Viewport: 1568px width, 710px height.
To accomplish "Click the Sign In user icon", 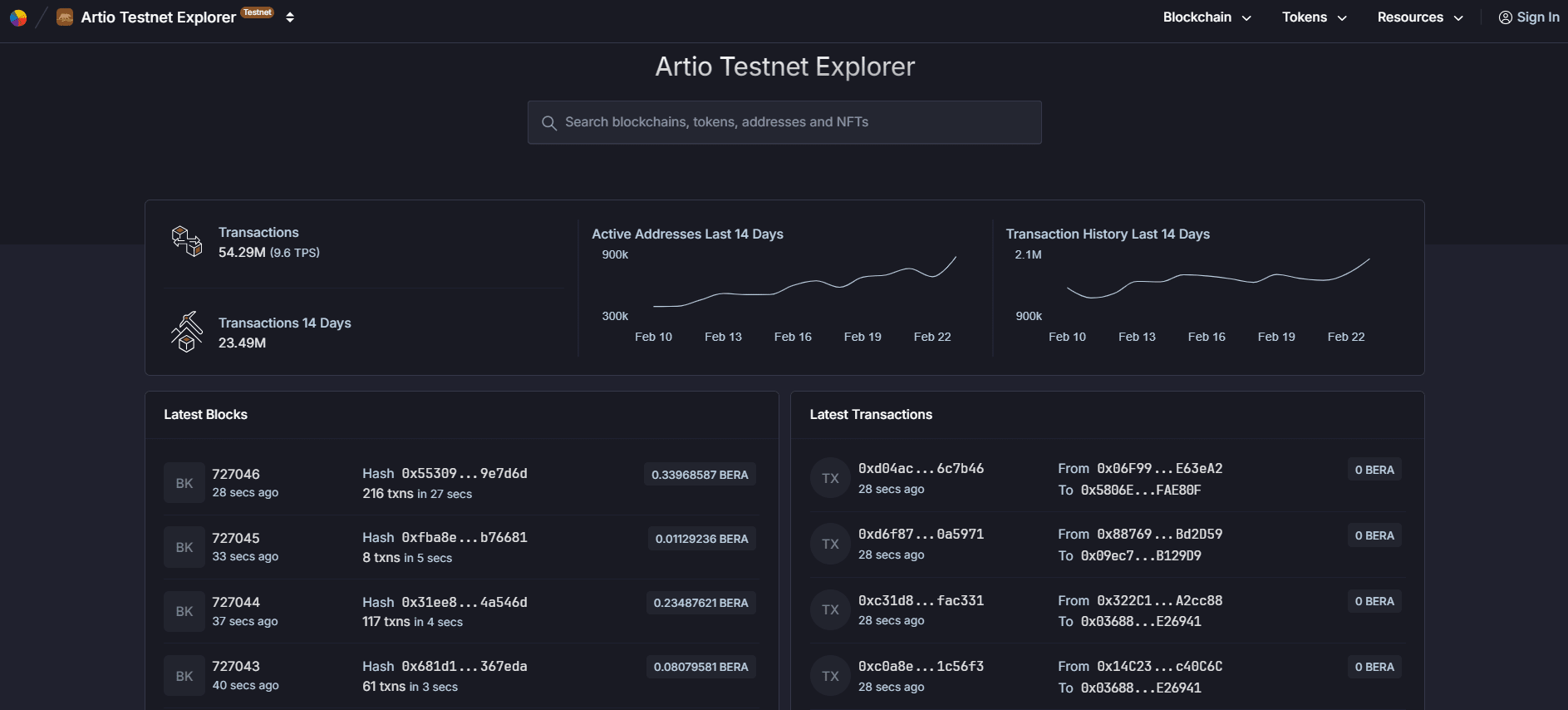I will [1505, 17].
